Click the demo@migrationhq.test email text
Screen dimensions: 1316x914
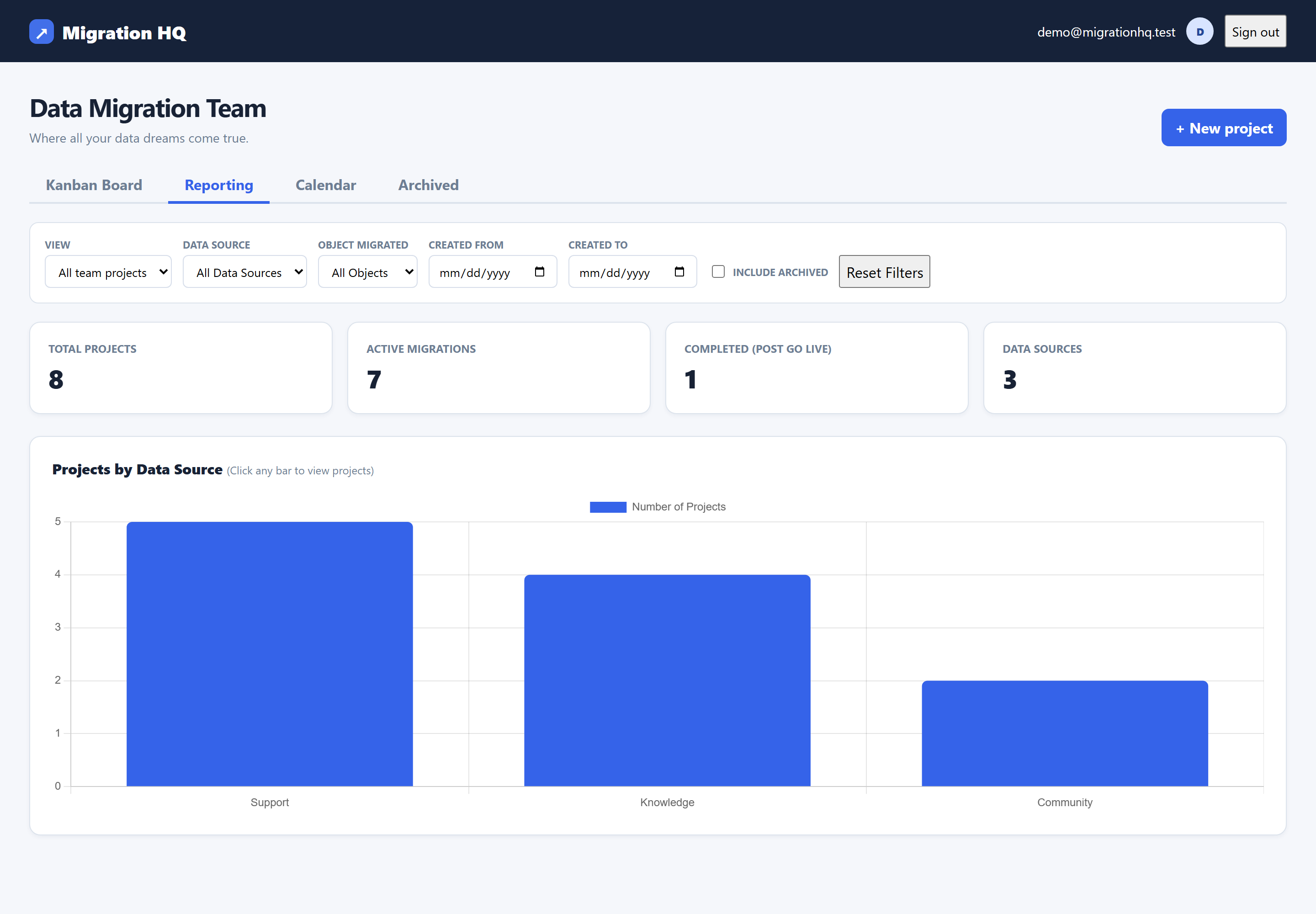pos(1106,32)
